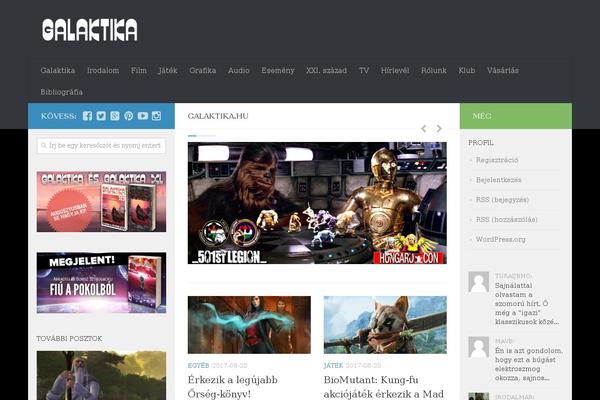Open the Bibliográfia menu item
Viewport: 600px width, 400px height.
click(x=62, y=92)
